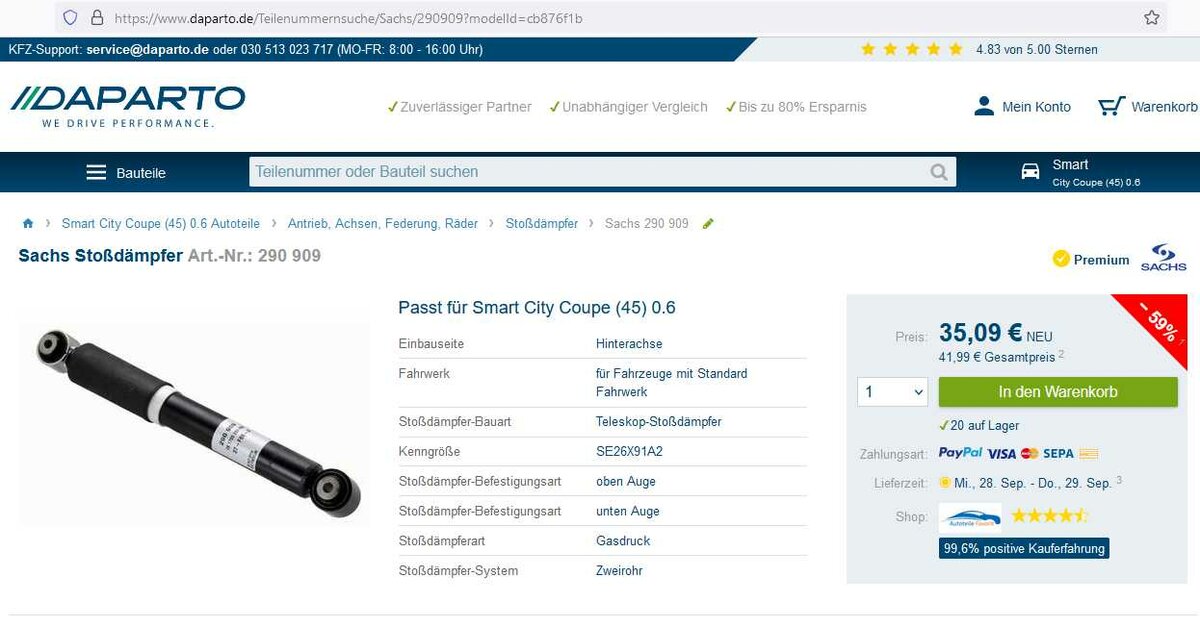Image resolution: width=1200 pixels, height=627 pixels.
Task: Click the shop star rating
Action: point(1048,516)
